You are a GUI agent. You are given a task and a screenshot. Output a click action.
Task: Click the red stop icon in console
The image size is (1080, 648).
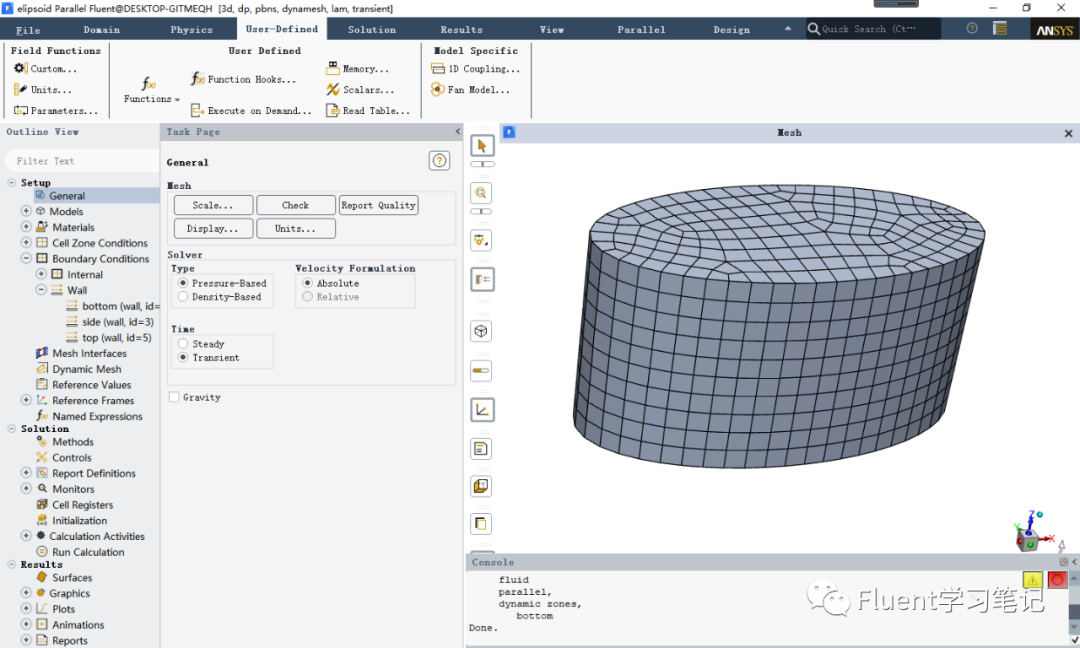click(1057, 580)
